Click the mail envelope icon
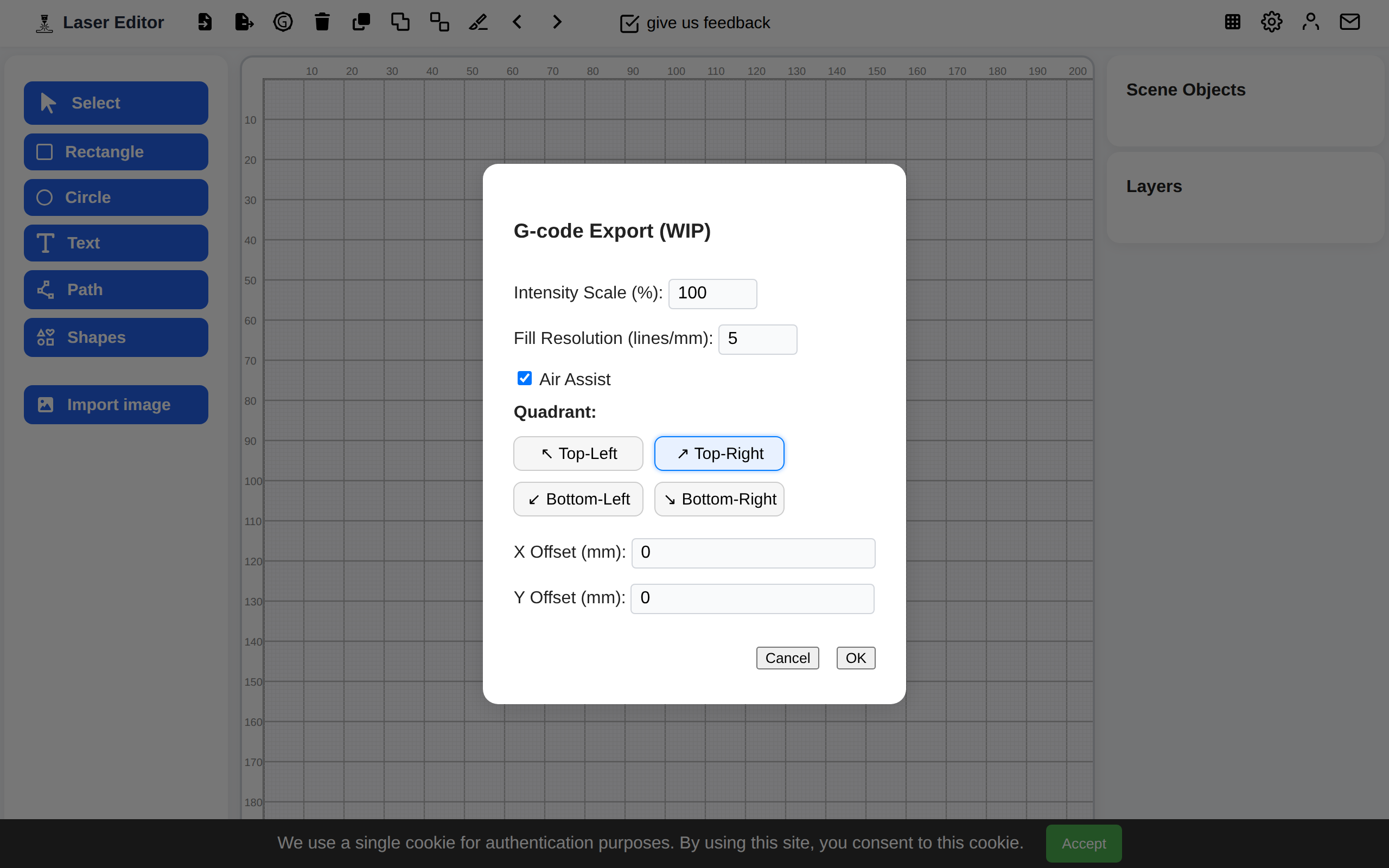The height and width of the screenshot is (868, 1389). [x=1349, y=22]
